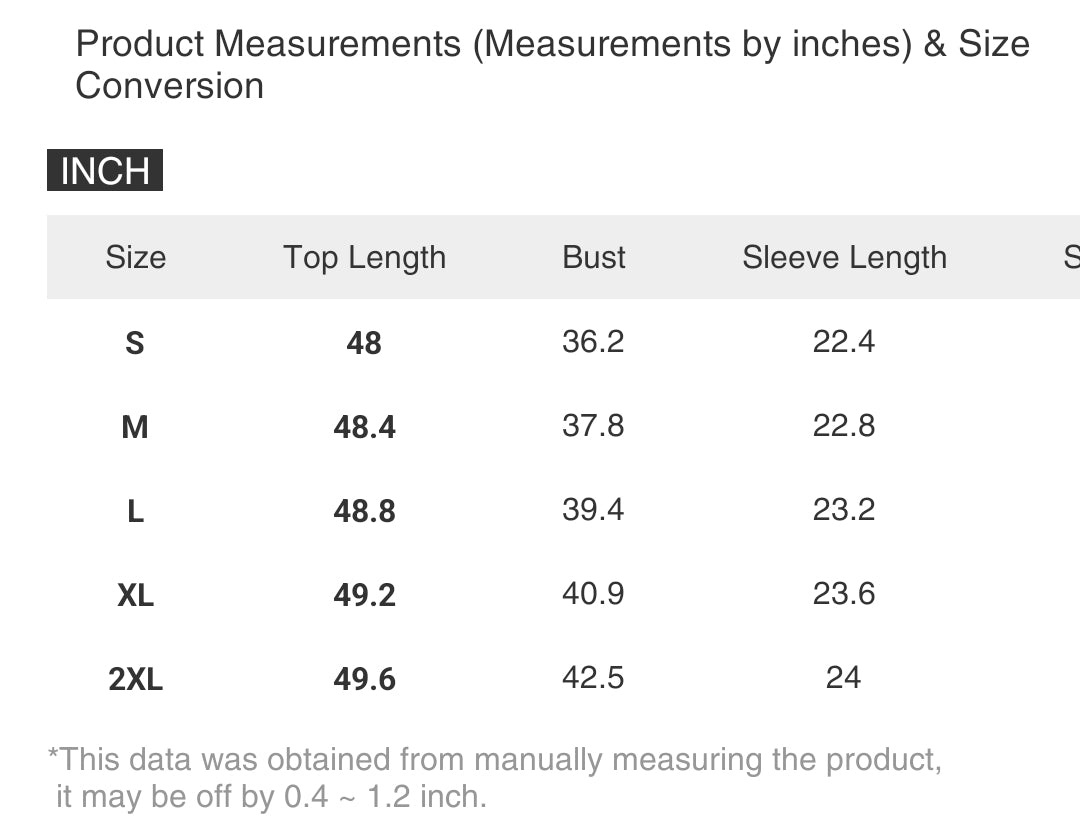
Task: Click the 39.4 bust value
Action: point(593,510)
